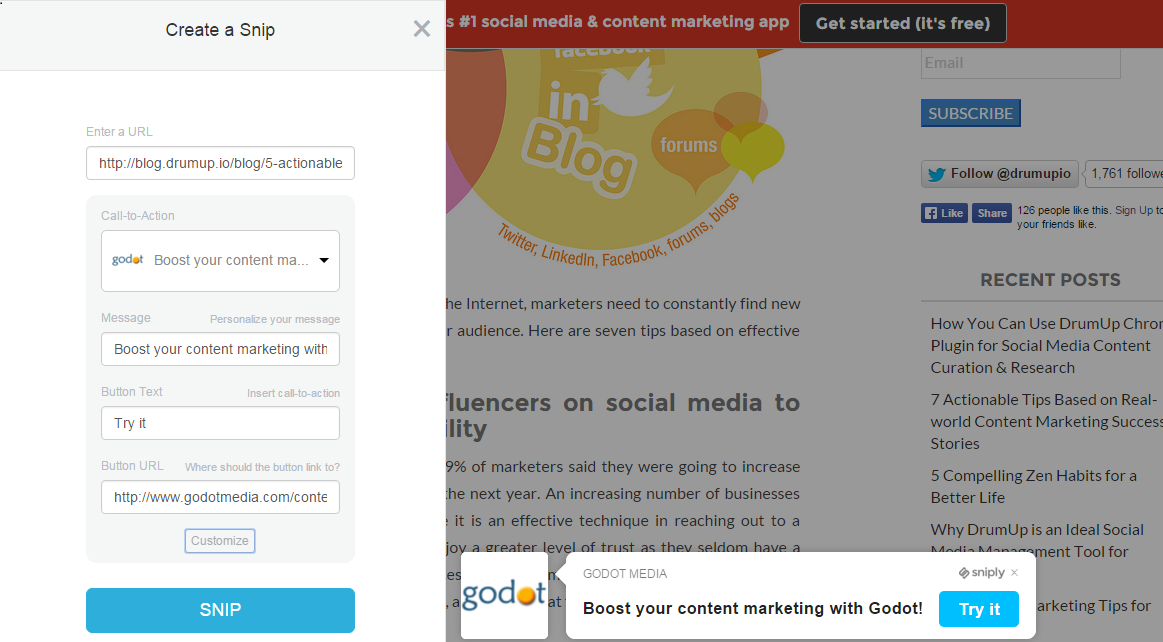Viewport: 1163px width, 642px height.
Task: Click the SUBSCRIBE button
Action: (970, 113)
